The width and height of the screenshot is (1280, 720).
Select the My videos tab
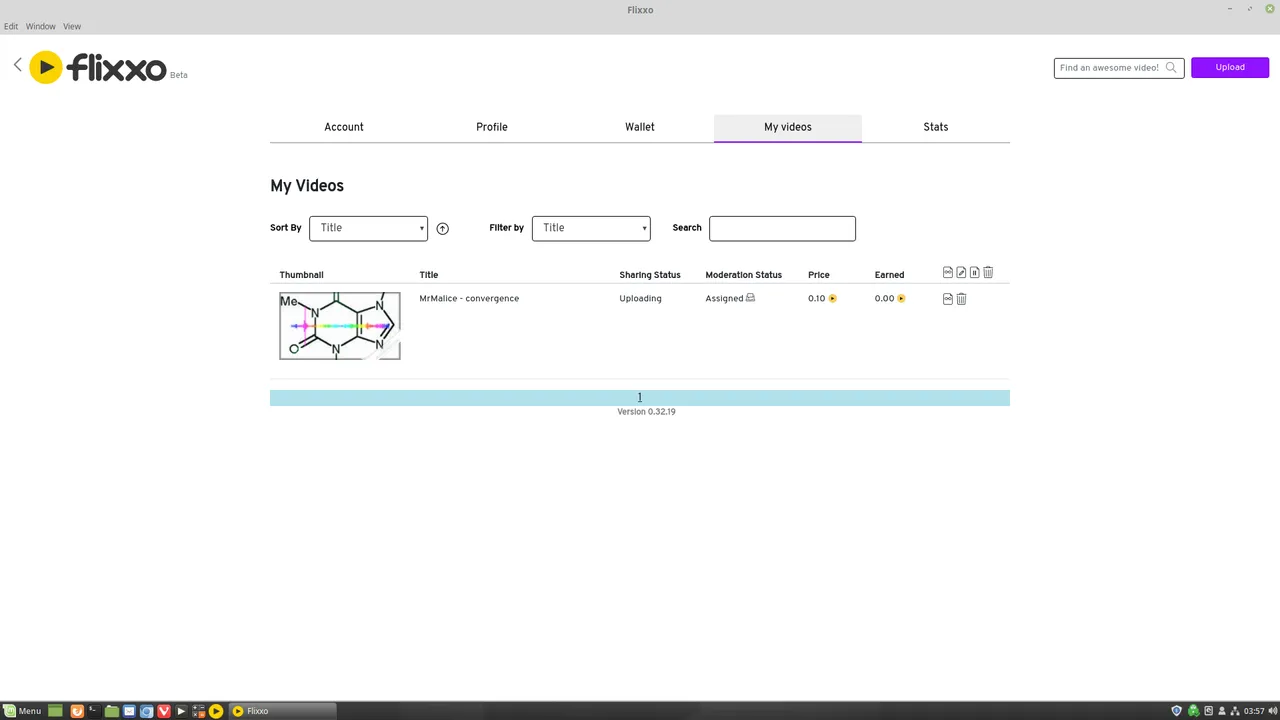tap(788, 127)
